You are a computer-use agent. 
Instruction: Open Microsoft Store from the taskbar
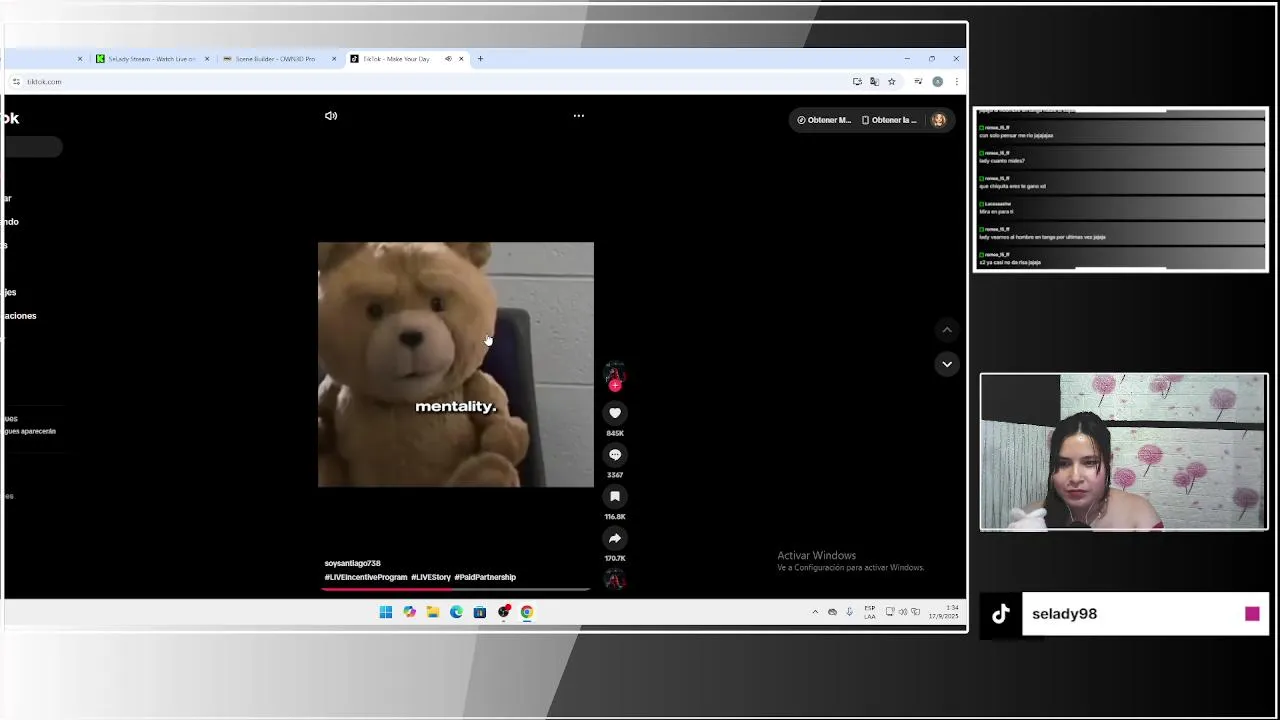(480, 612)
